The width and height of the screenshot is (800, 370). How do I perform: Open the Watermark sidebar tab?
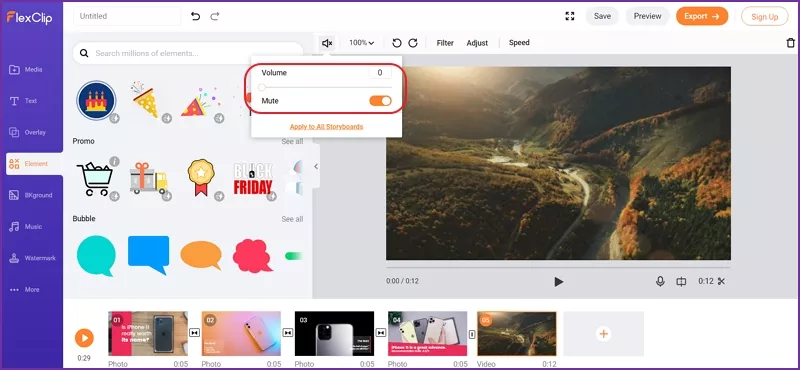32,258
